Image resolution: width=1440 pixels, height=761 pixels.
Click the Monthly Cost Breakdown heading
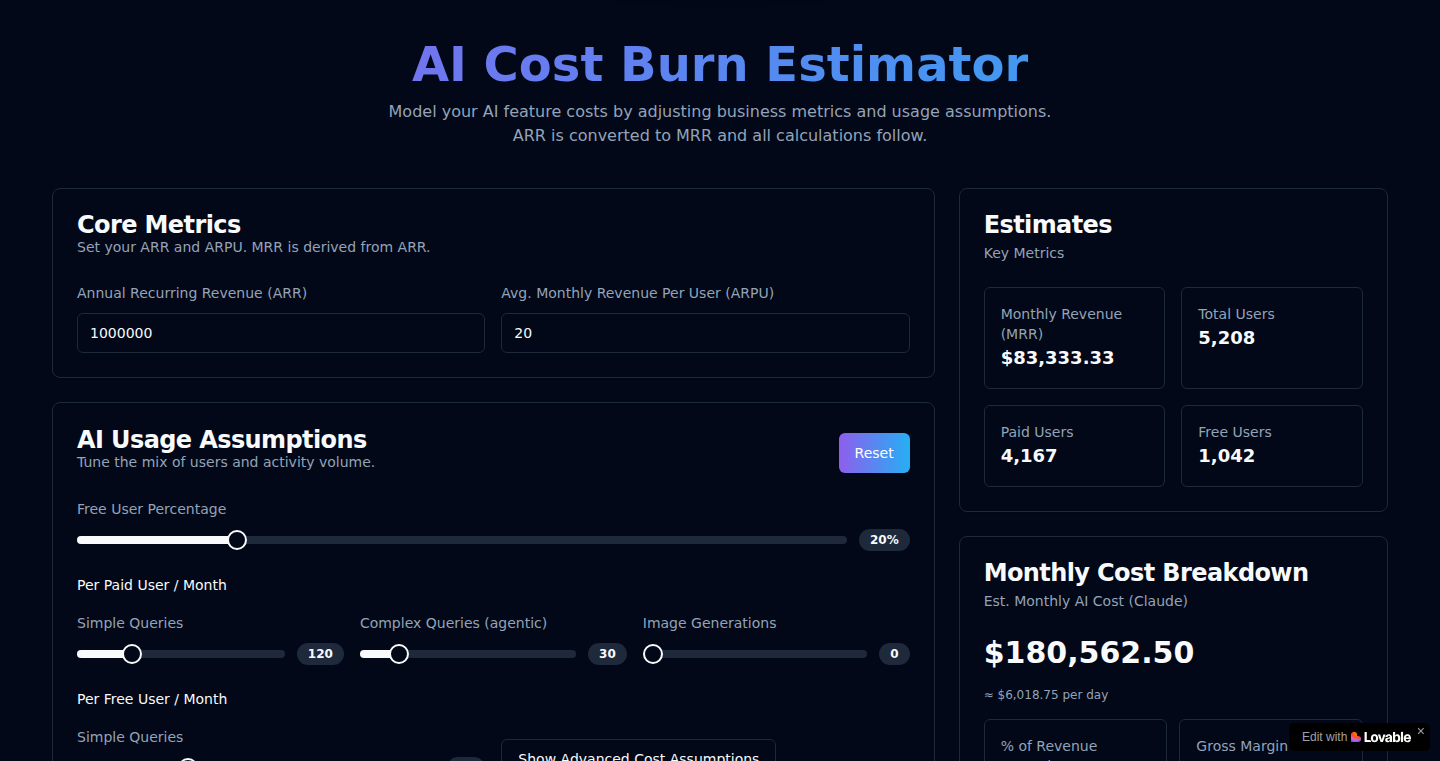(x=1146, y=572)
